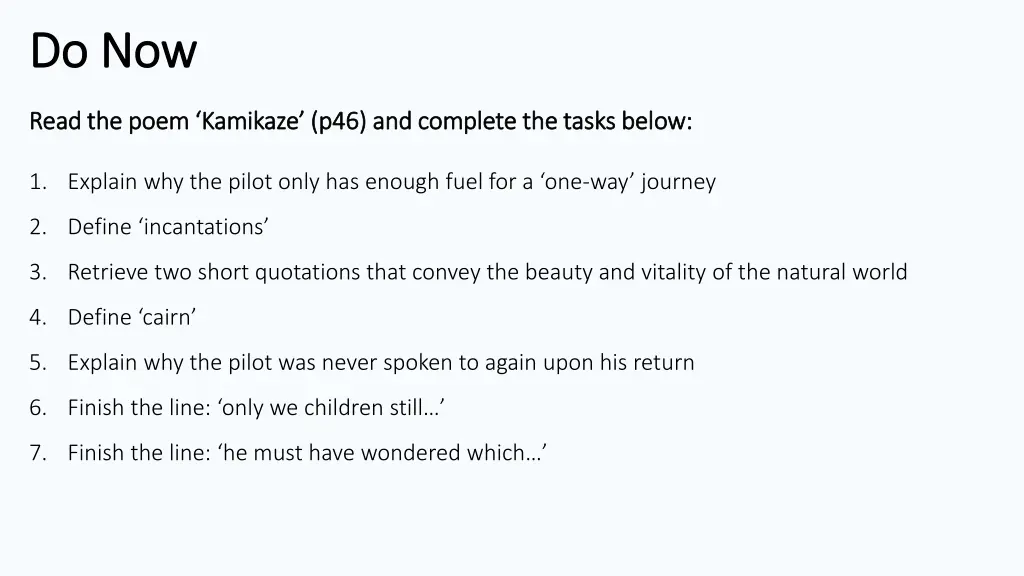
Task: Click list number 1
Action: (x=38, y=182)
